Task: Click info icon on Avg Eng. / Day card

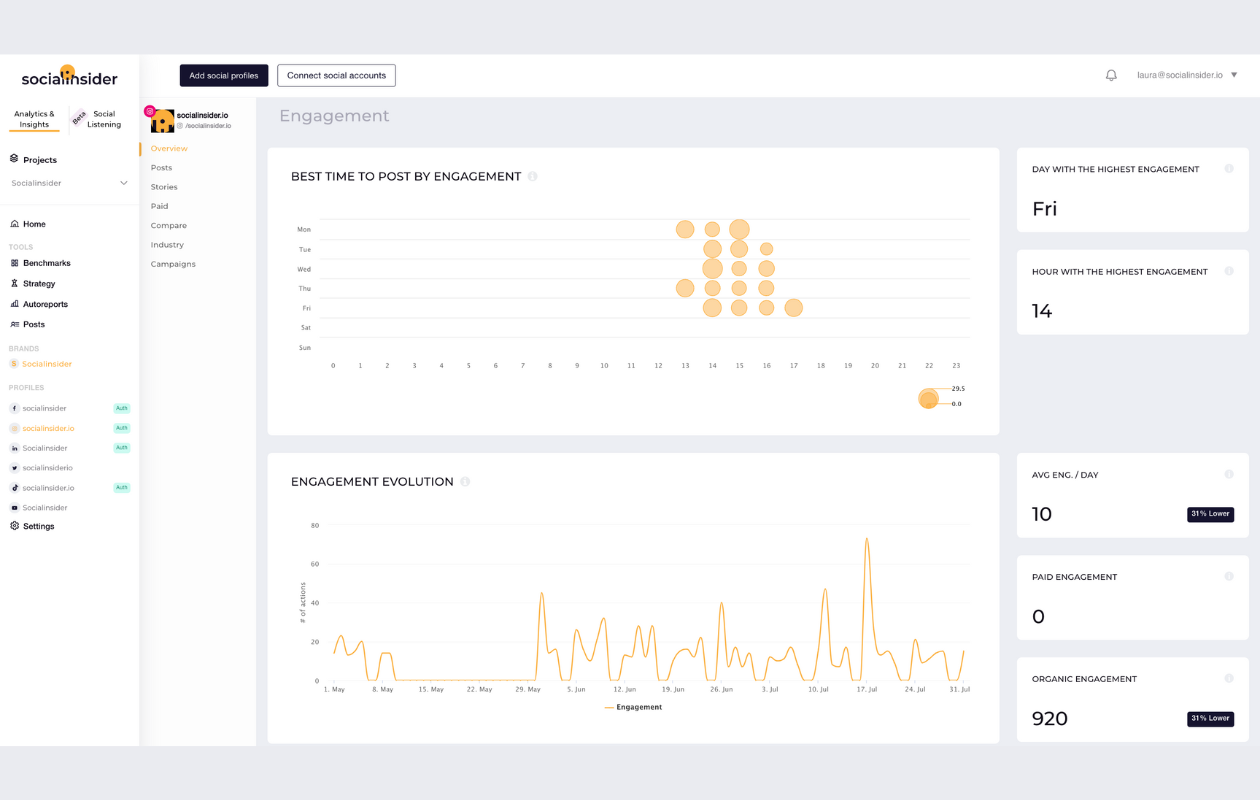Action: point(1229,474)
